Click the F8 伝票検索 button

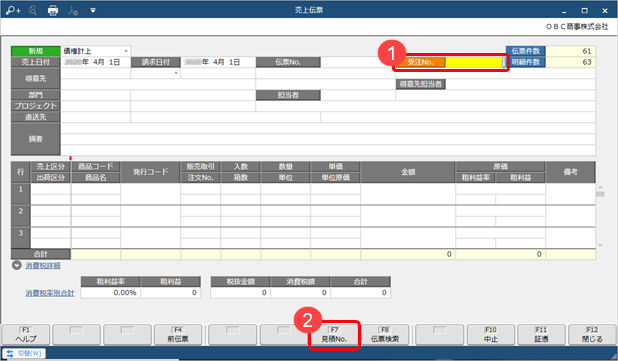(x=385, y=335)
